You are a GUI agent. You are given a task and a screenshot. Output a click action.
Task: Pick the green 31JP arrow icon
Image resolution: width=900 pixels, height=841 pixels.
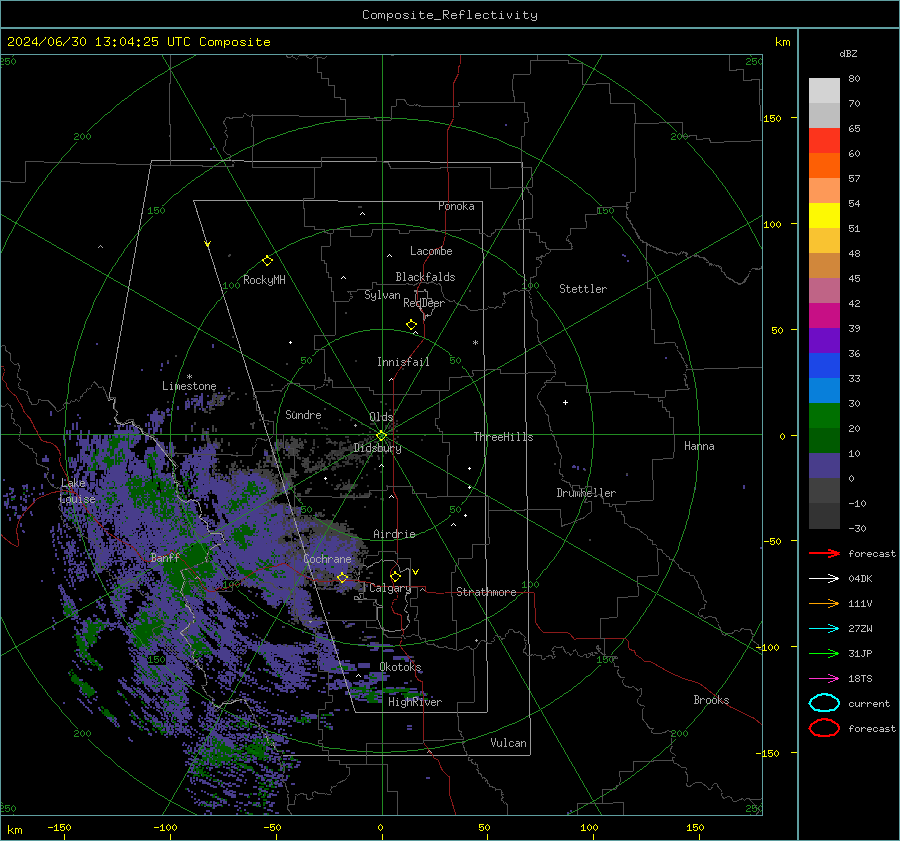(x=824, y=653)
